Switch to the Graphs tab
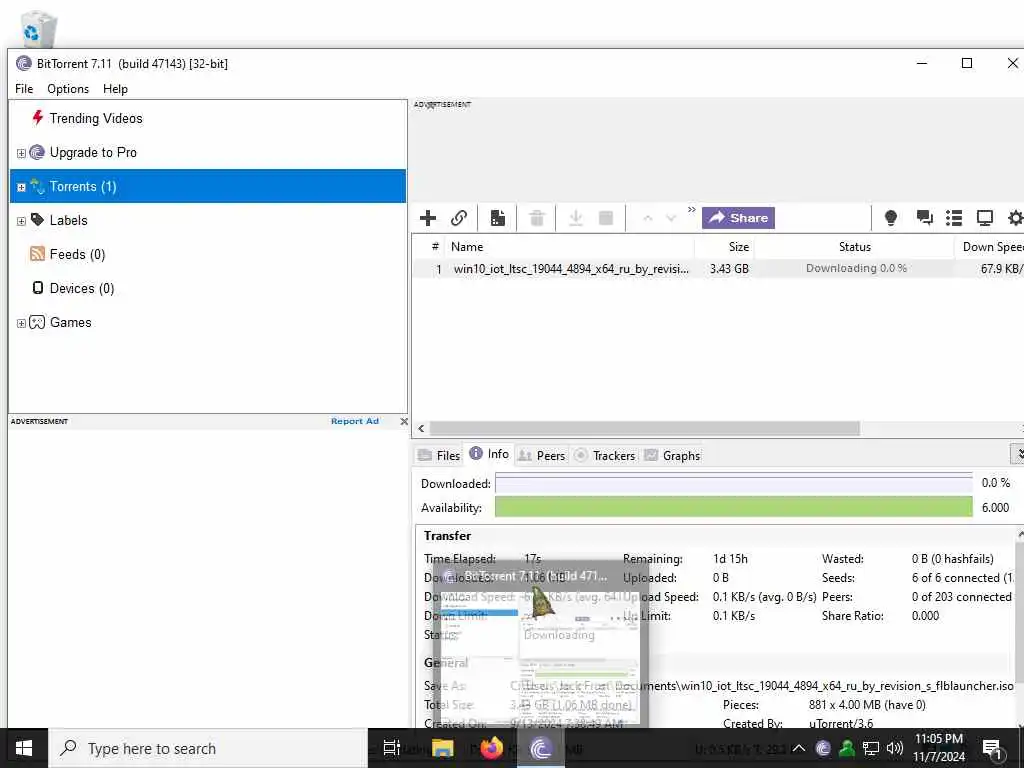This screenshot has height=768, width=1024. 672,455
